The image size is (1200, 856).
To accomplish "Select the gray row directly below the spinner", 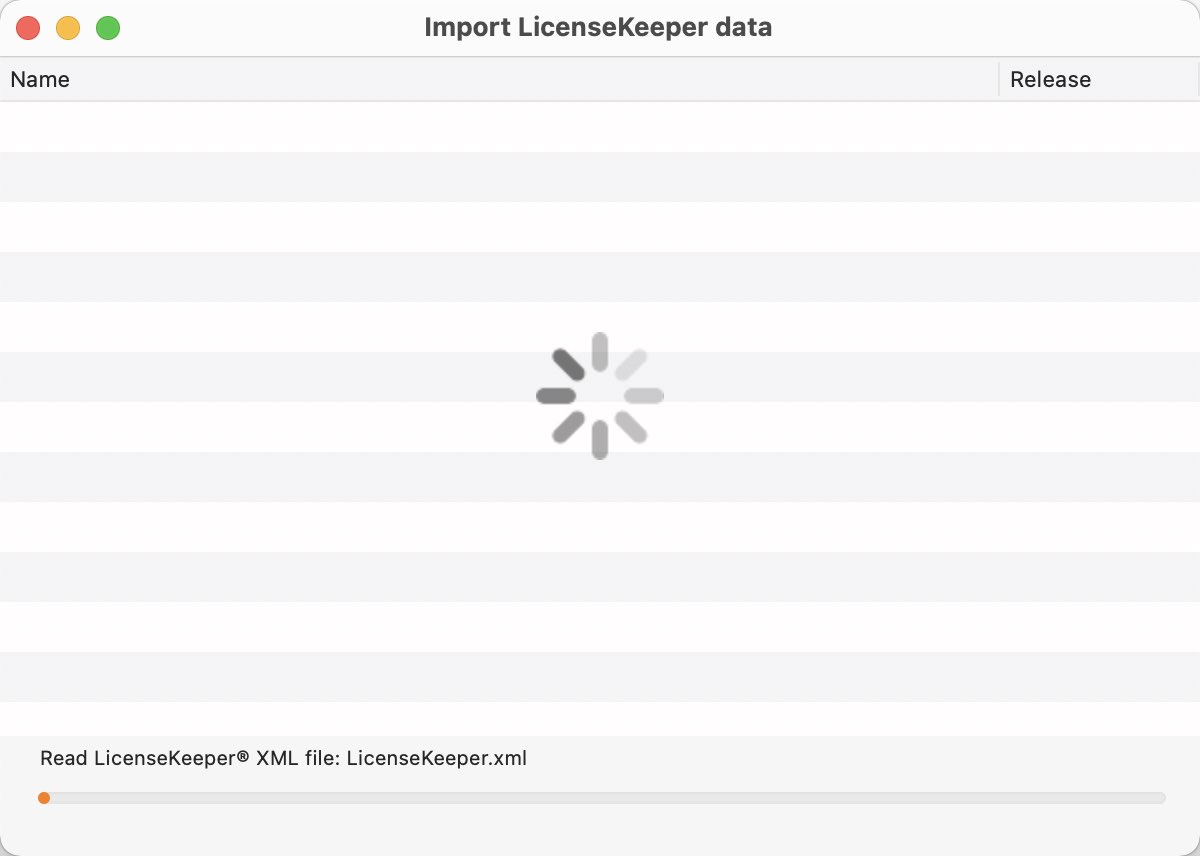I will point(600,477).
